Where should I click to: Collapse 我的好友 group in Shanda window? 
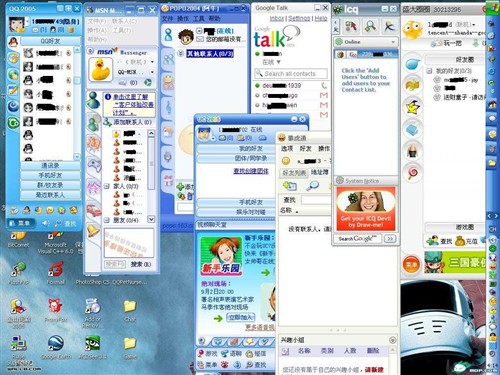tap(429, 71)
